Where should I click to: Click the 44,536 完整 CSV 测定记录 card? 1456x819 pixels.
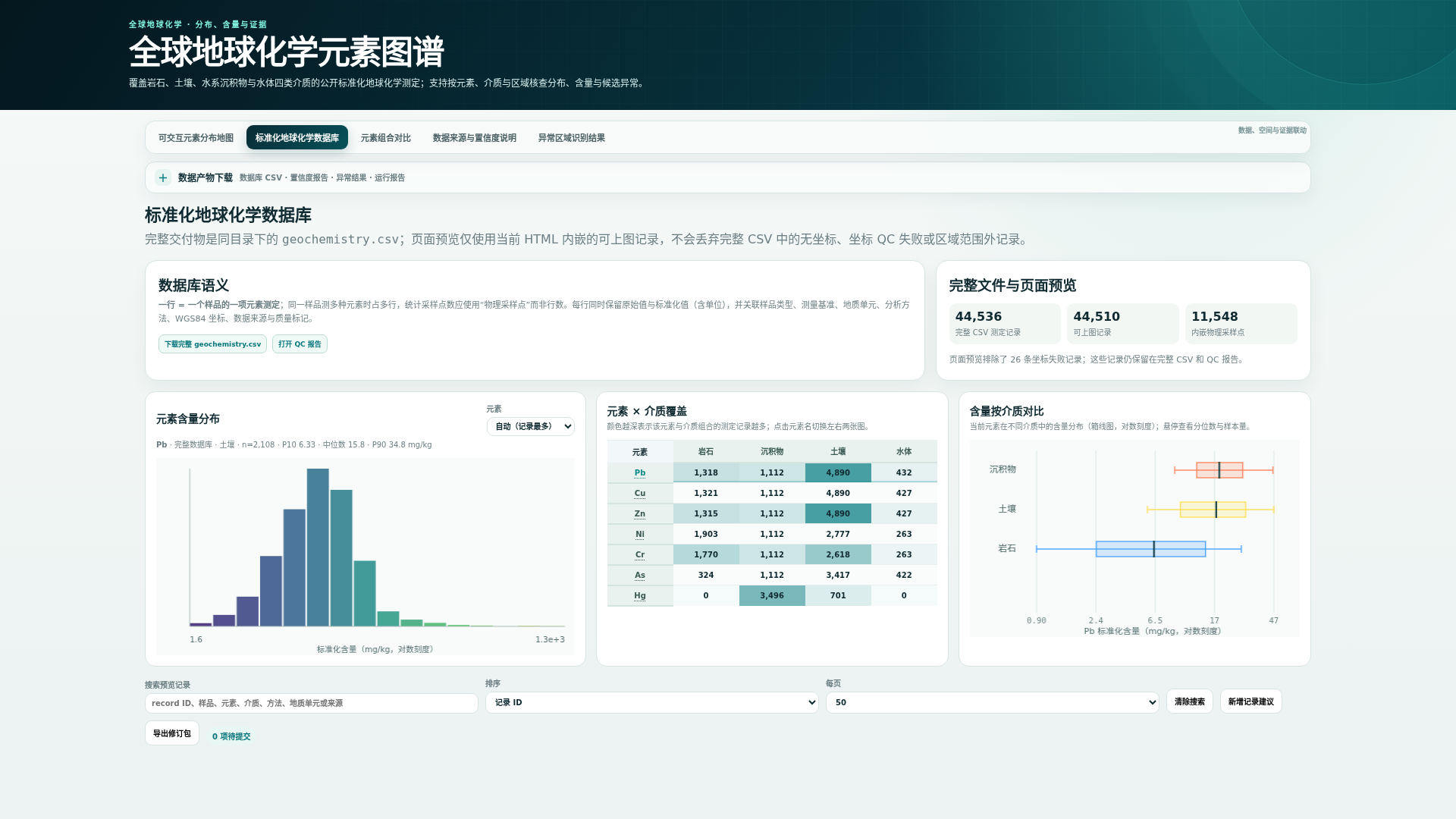pyautogui.click(x=1005, y=324)
